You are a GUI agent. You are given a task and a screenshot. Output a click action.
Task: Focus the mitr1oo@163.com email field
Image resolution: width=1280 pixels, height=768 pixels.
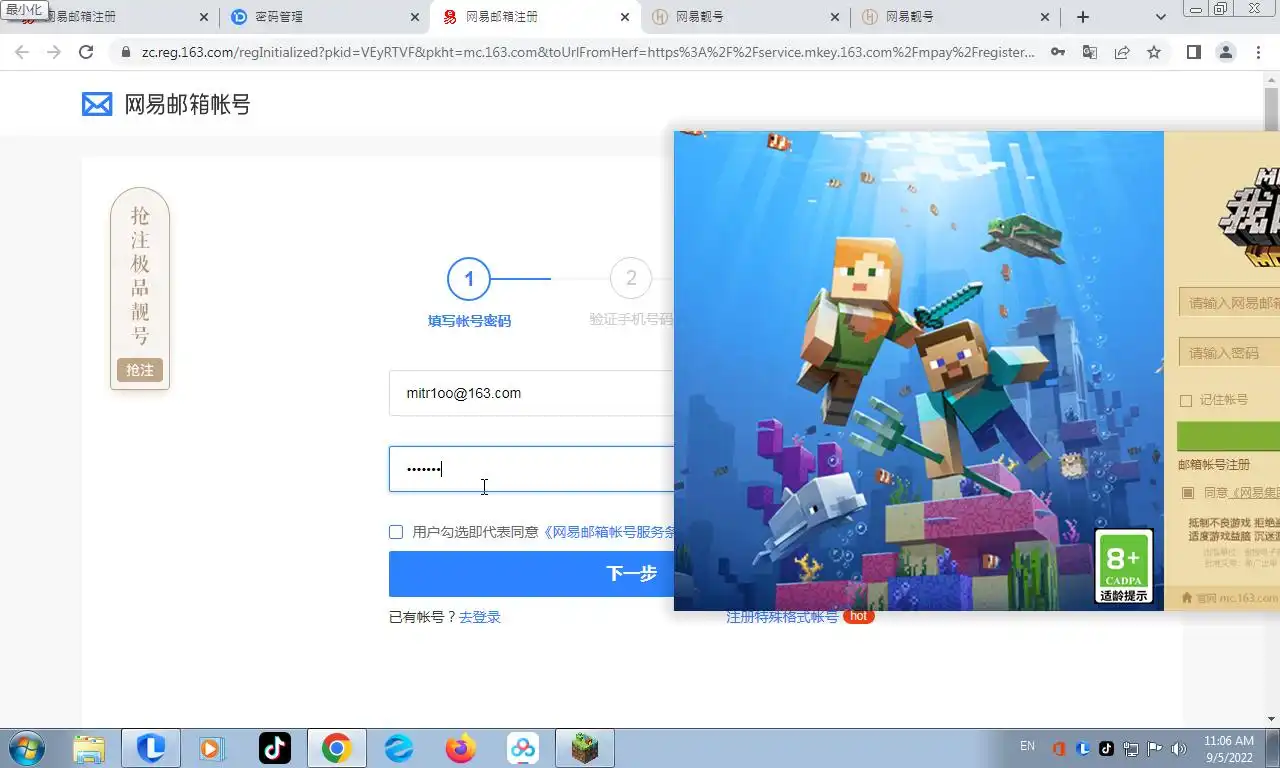531,393
